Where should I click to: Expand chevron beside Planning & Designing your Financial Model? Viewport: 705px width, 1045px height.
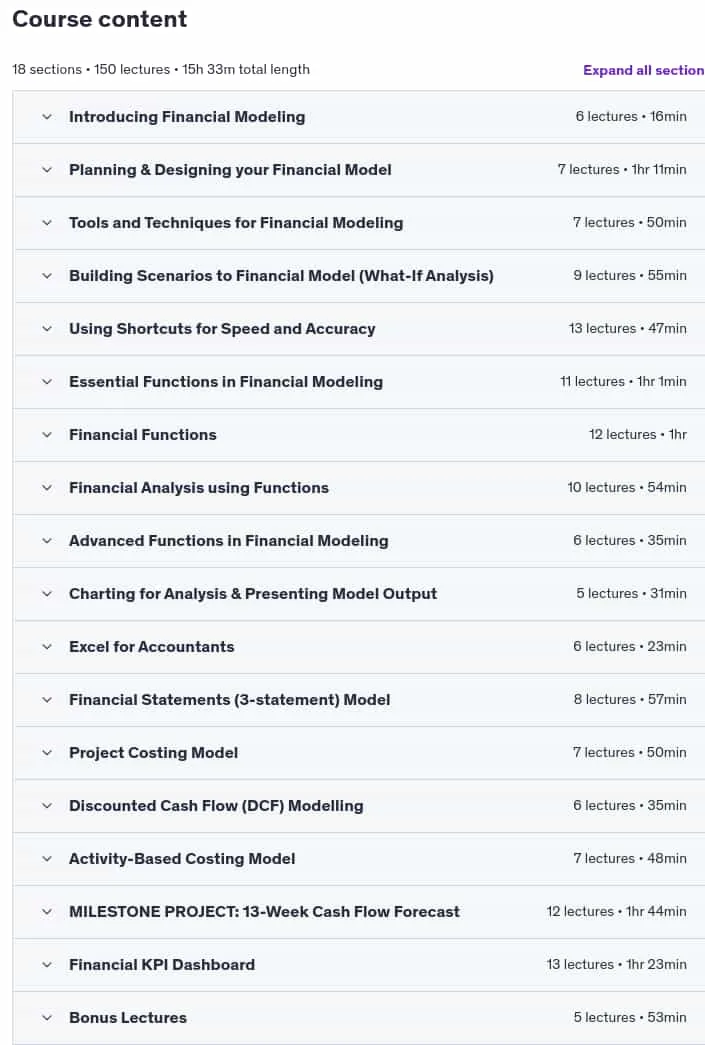coord(47,170)
